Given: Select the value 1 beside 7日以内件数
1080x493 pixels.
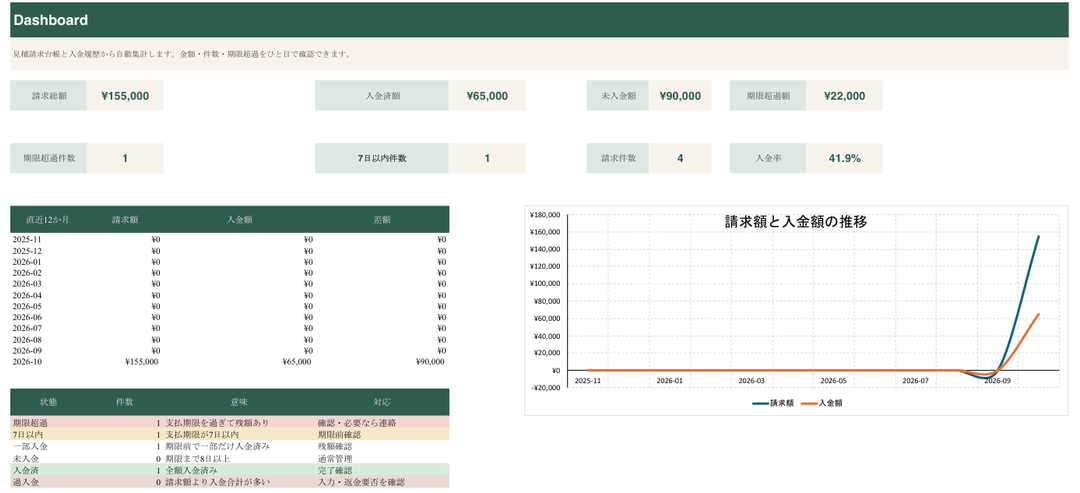Looking at the screenshot, I should click(x=487, y=158).
